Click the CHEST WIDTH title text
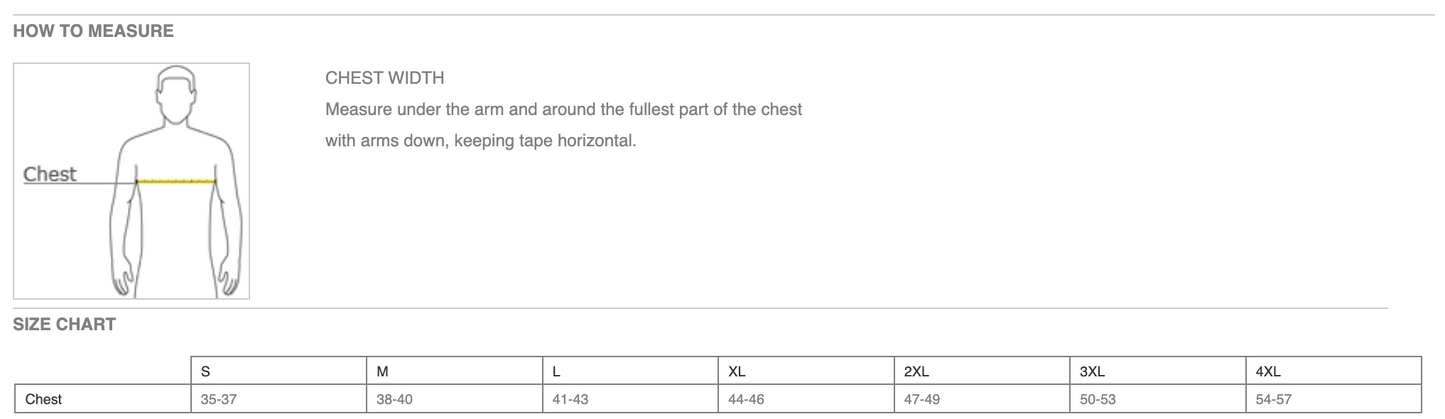This screenshot has width=1445, height=419. pyautogui.click(x=385, y=78)
